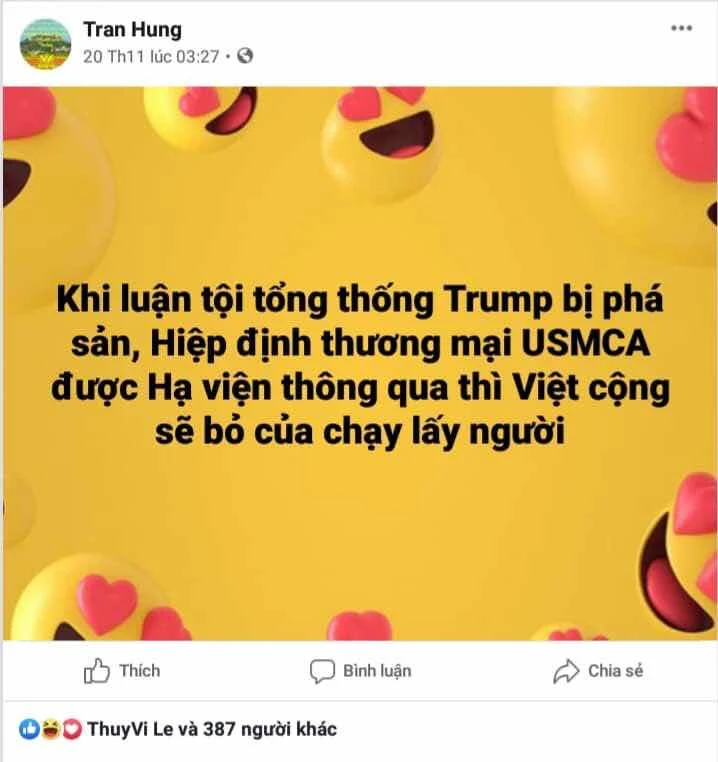Like the post via Thích label
718x762 pixels.
pos(140,671)
